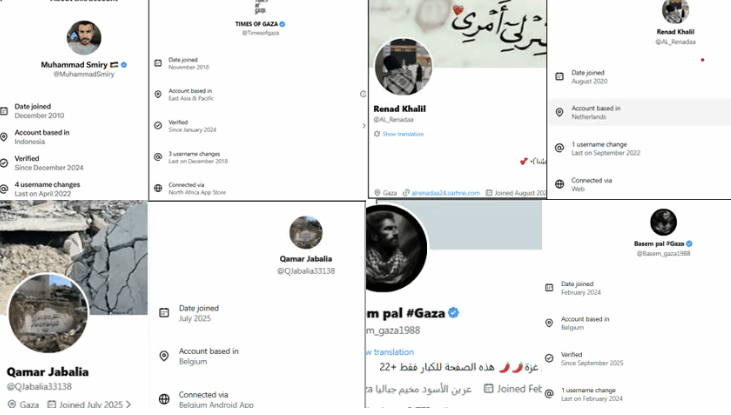Open Muhammad Smiry's profile photo
This screenshot has height=415, width=731.
tap(84, 37)
